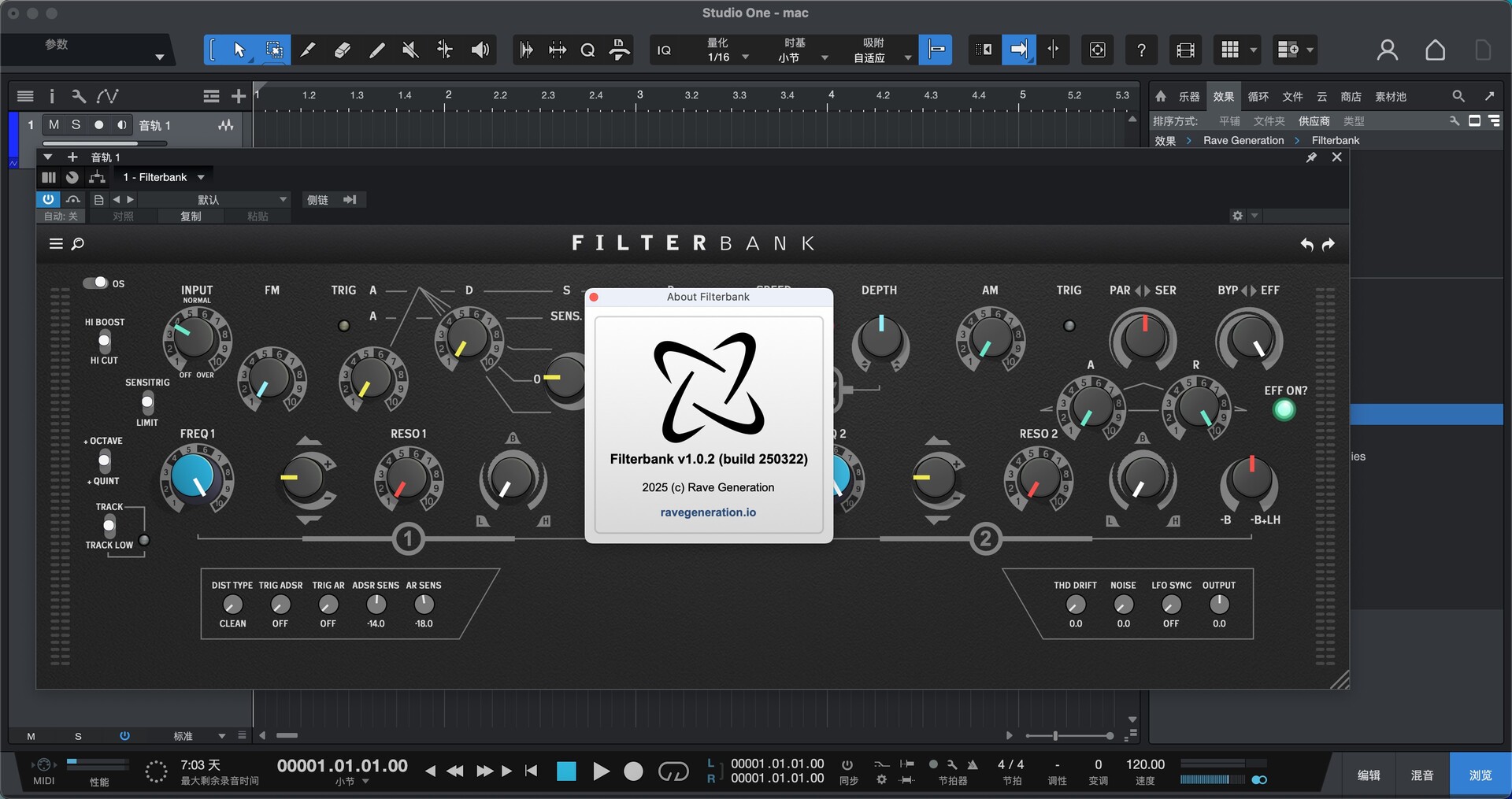1512x799 pixels.
Task: Pin the plugin window
Action: pyautogui.click(x=1311, y=157)
